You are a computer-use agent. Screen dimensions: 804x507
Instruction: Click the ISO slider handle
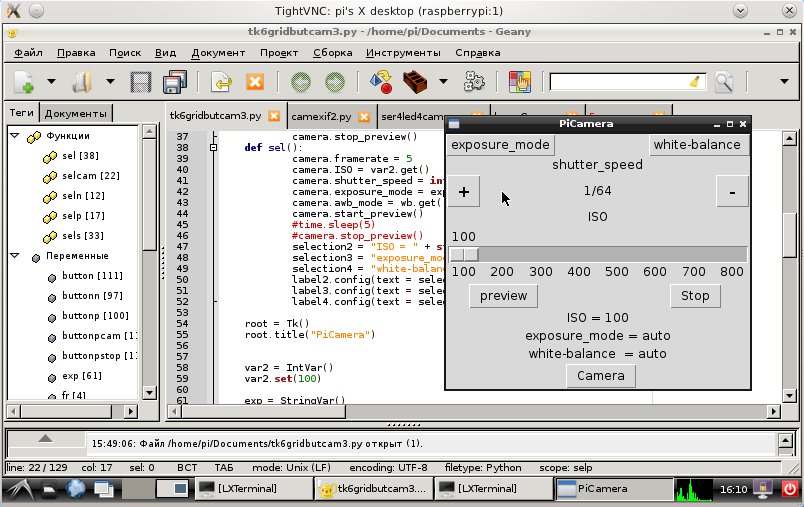(464, 255)
